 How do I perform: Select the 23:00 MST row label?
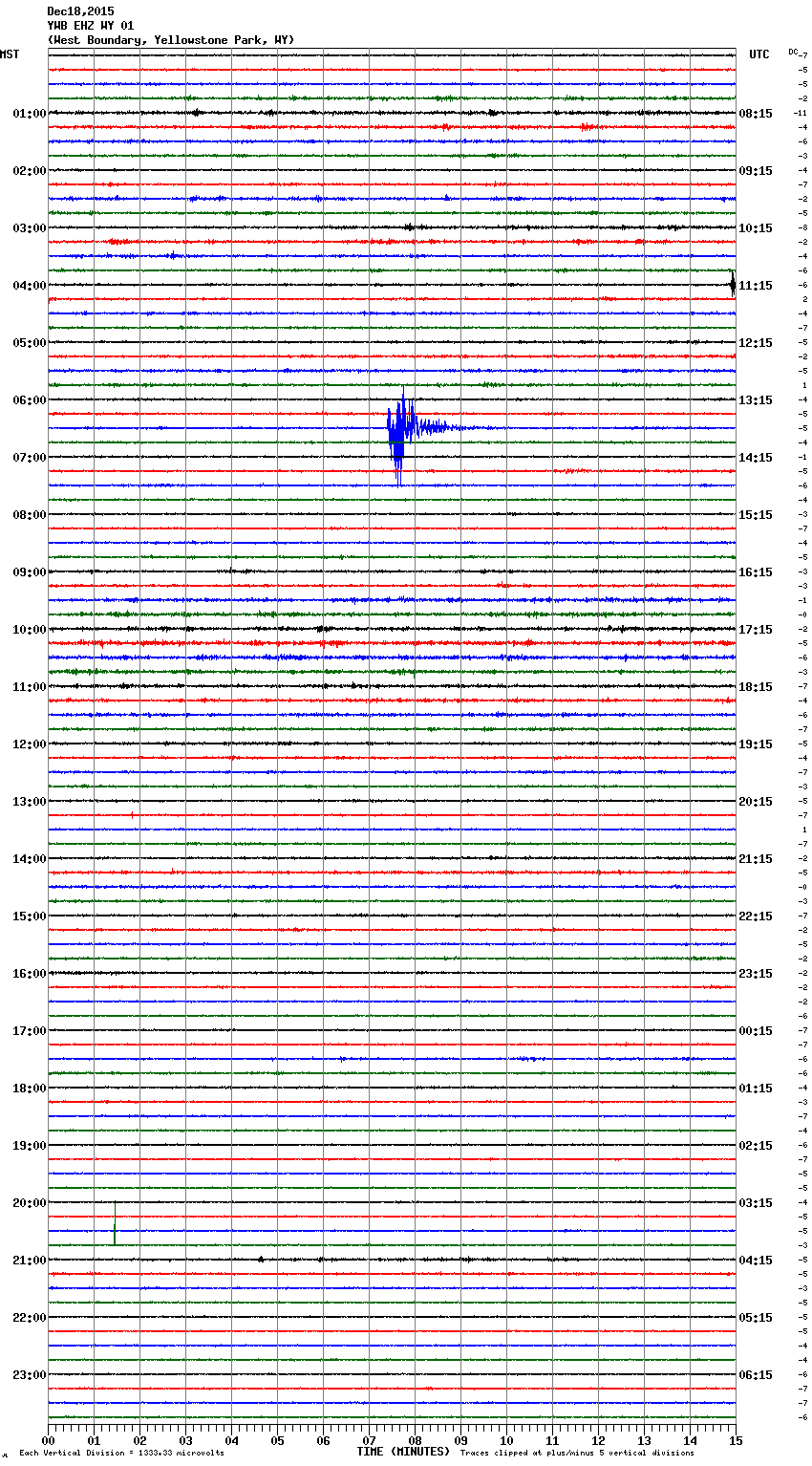(30, 1375)
